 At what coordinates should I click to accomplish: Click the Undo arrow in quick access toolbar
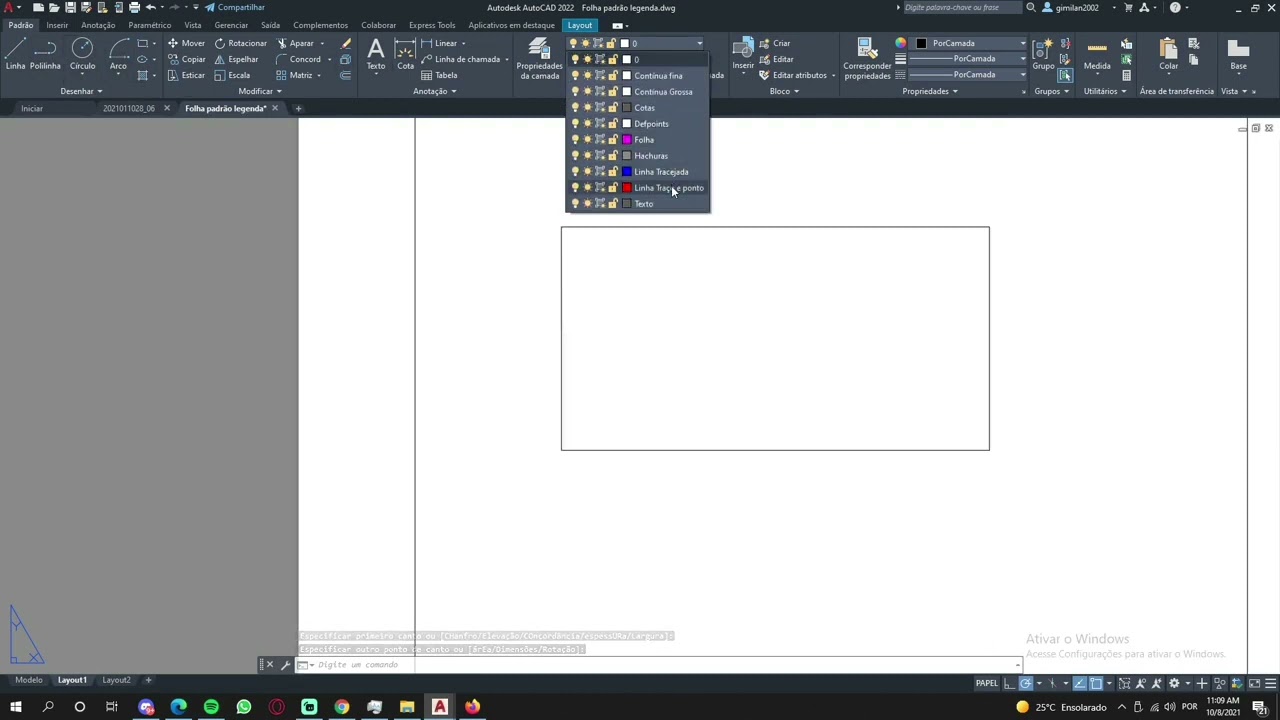point(150,7)
